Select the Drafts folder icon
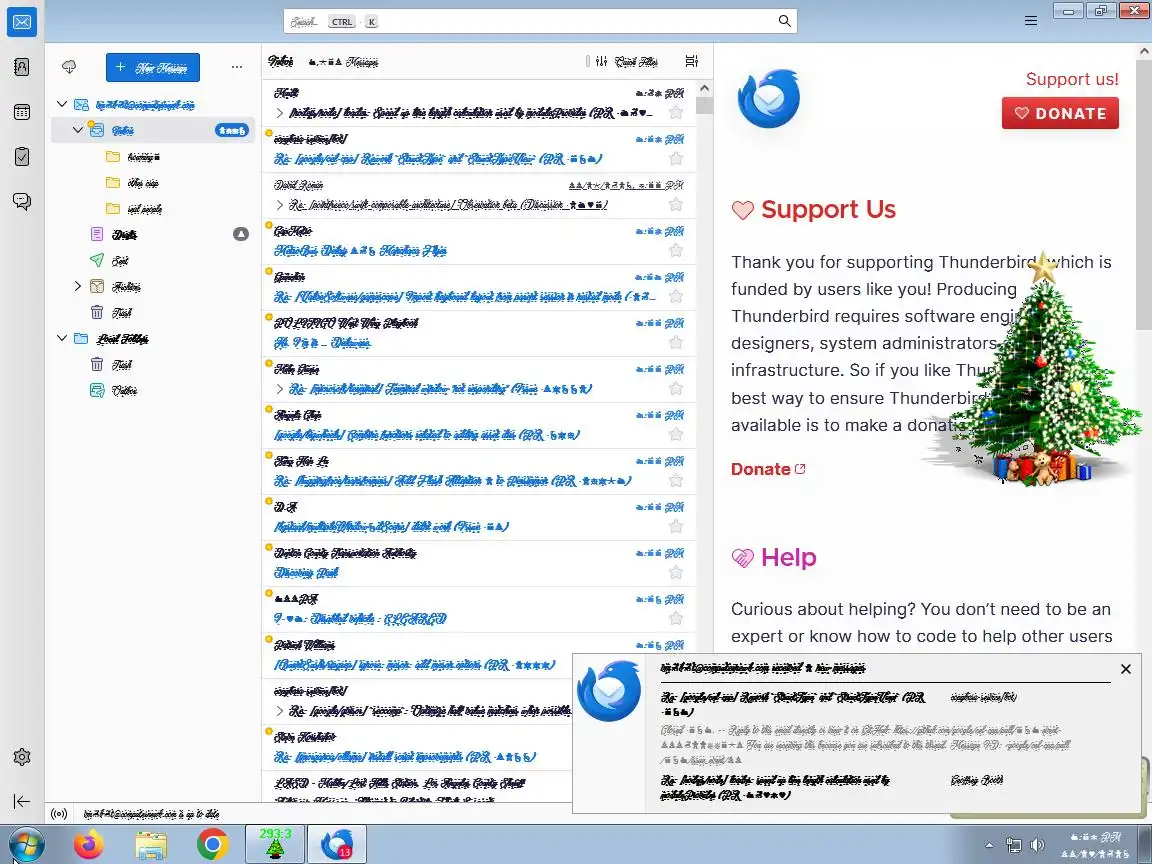The height and width of the screenshot is (864, 1152). [x=97, y=234]
